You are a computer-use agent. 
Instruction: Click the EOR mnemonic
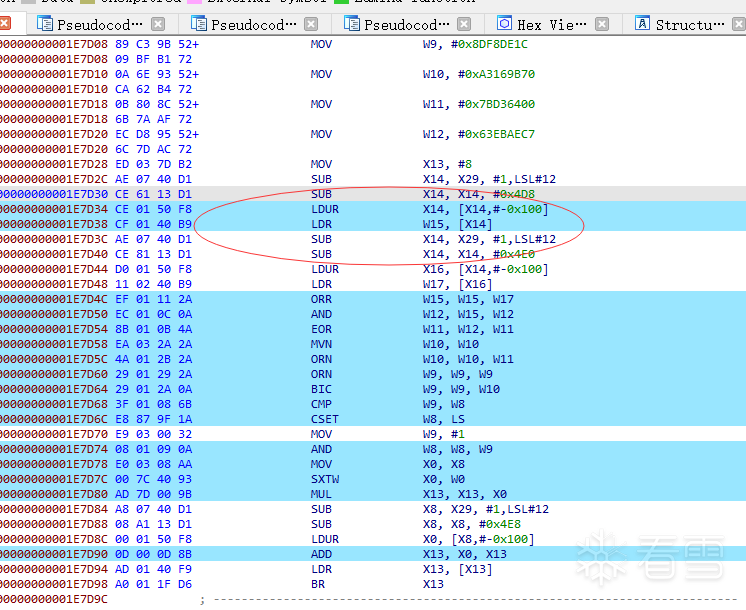pos(321,329)
